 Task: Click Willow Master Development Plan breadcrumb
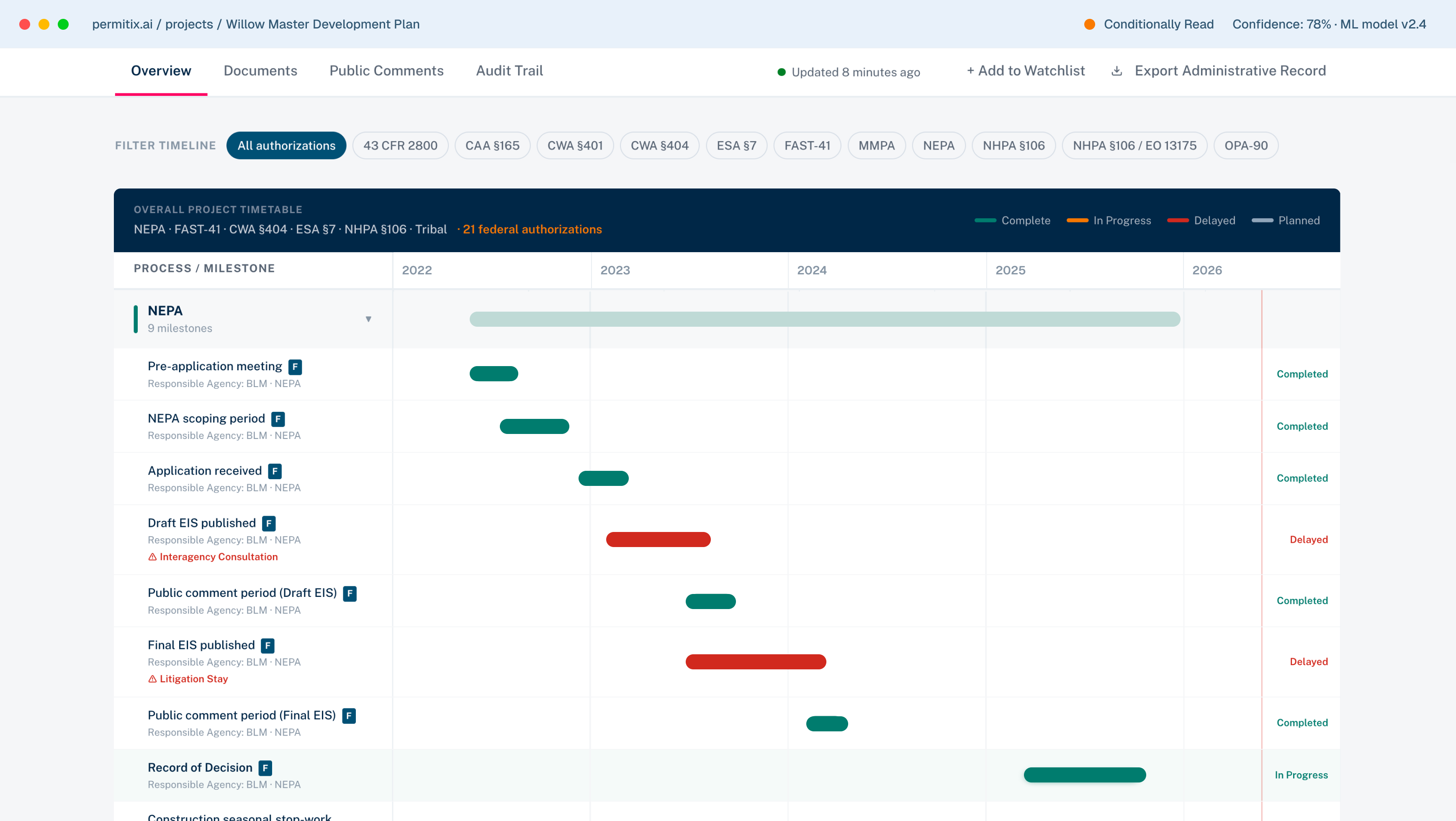point(323,24)
